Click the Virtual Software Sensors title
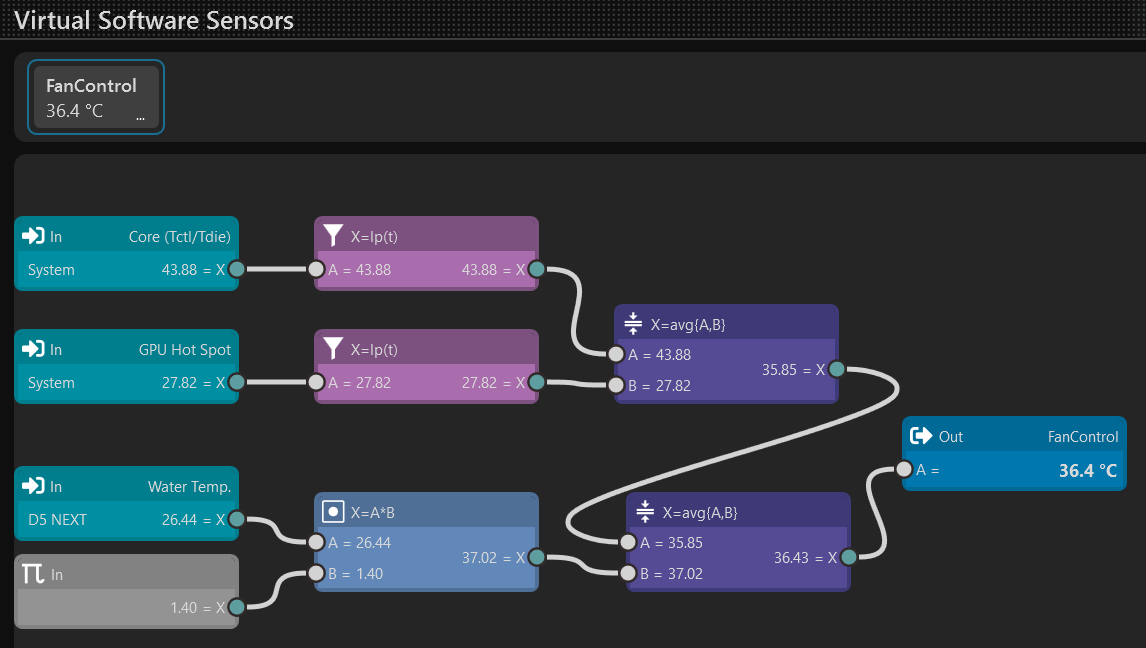This screenshot has height=648, width=1146. coord(154,20)
